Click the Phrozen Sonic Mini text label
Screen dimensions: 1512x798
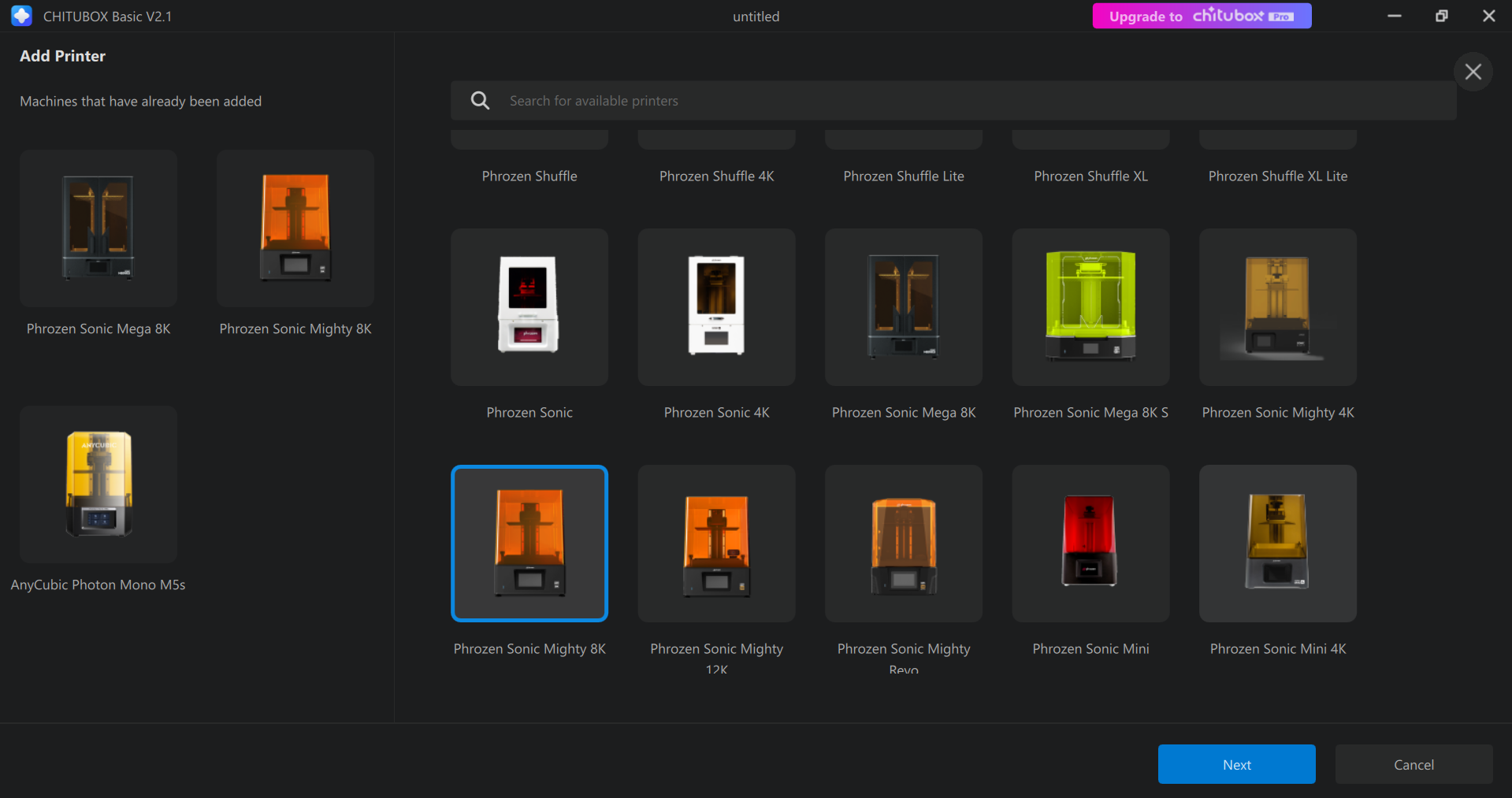point(1090,649)
